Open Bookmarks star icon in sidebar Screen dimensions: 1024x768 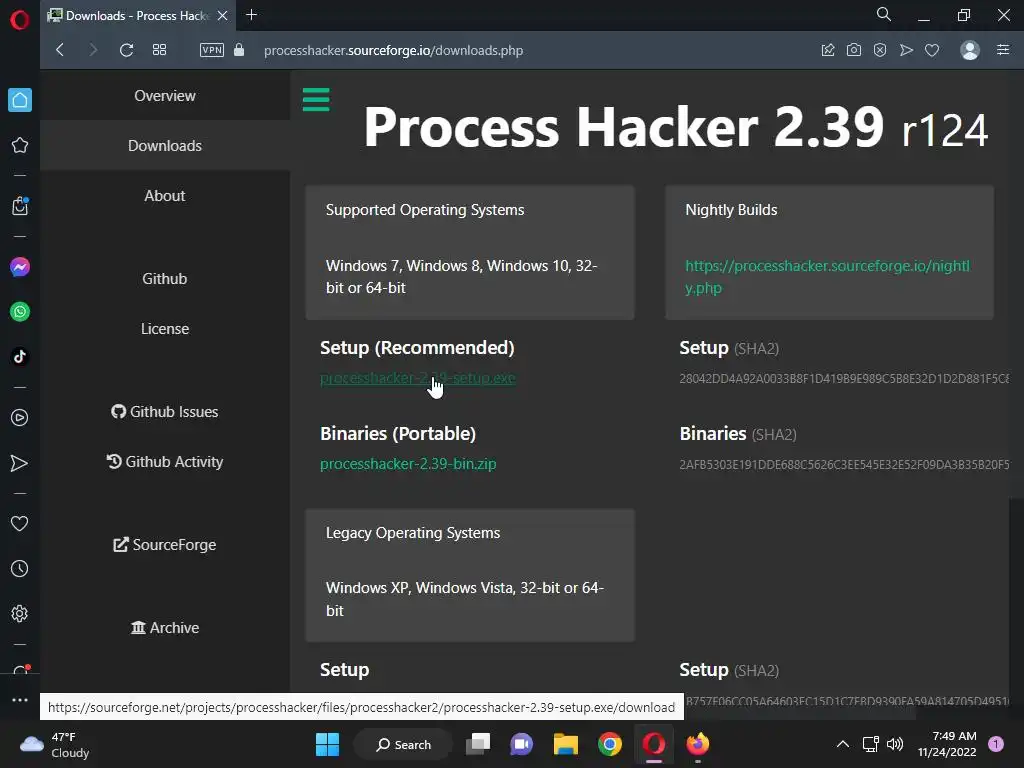coord(20,145)
